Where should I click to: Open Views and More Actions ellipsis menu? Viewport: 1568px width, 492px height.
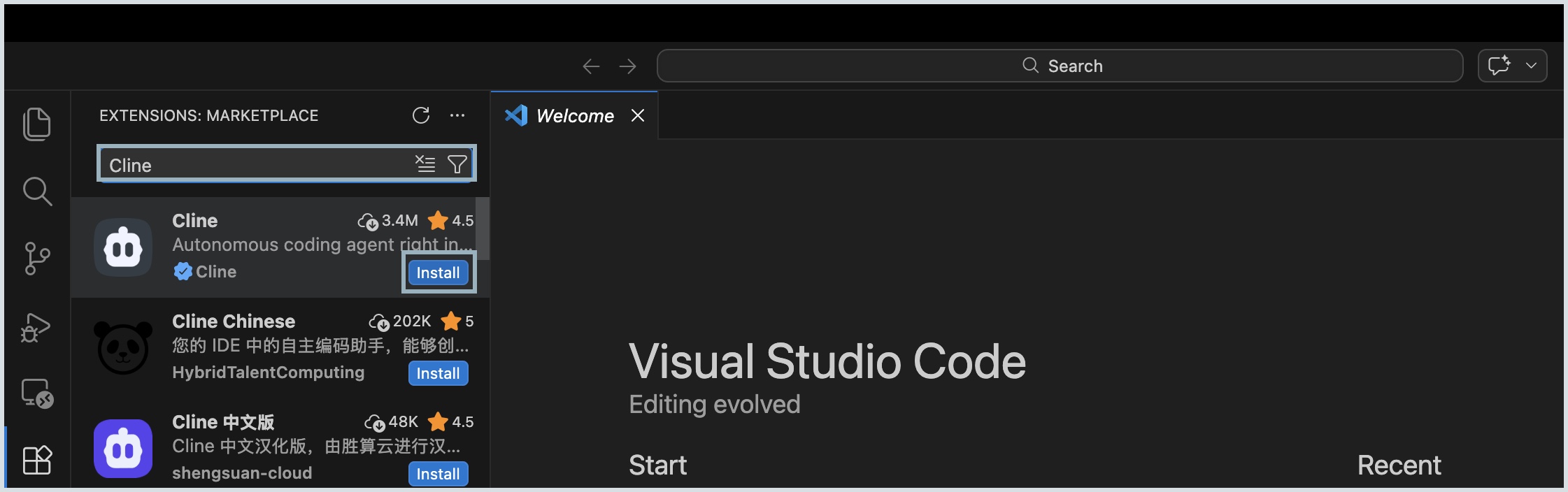click(x=457, y=115)
